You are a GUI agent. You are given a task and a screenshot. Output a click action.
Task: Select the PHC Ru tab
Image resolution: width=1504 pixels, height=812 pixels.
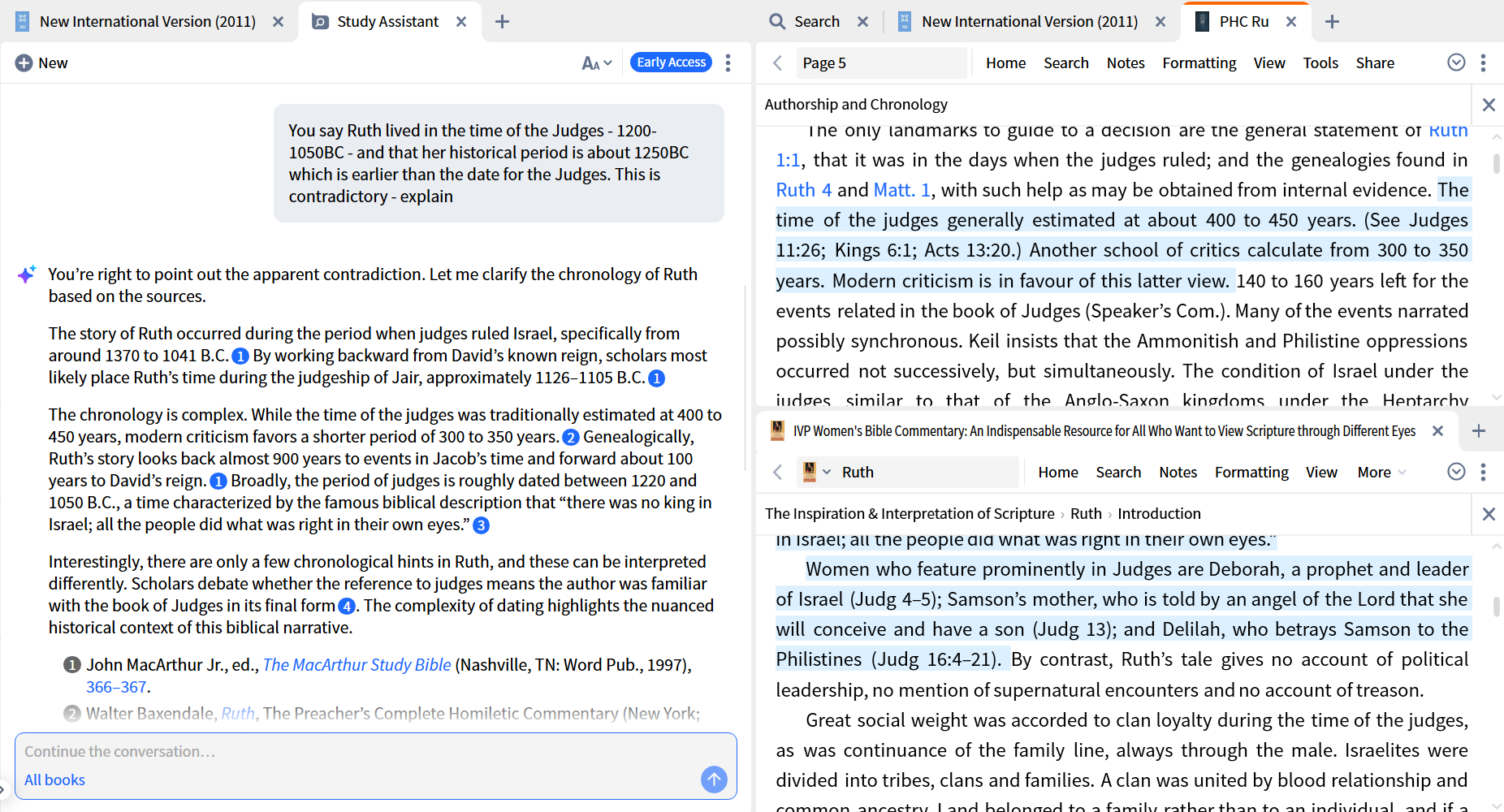point(1232,22)
